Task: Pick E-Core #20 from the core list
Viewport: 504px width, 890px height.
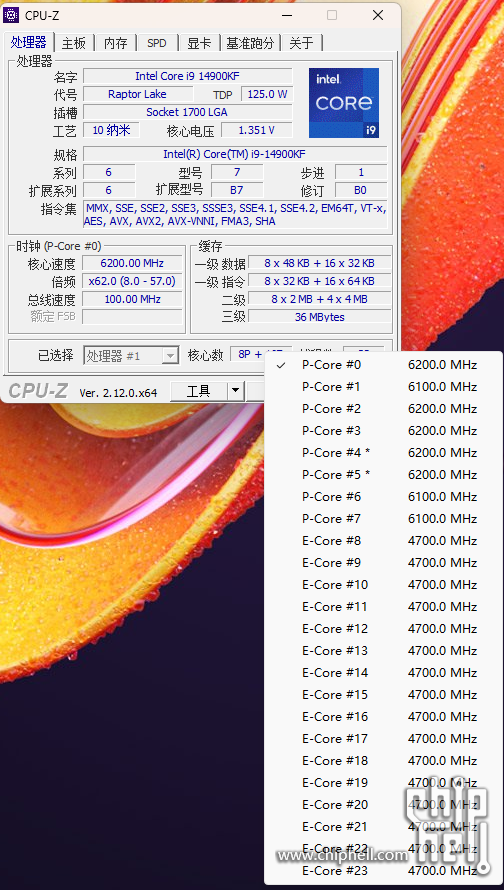Action: [x=384, y=805]
